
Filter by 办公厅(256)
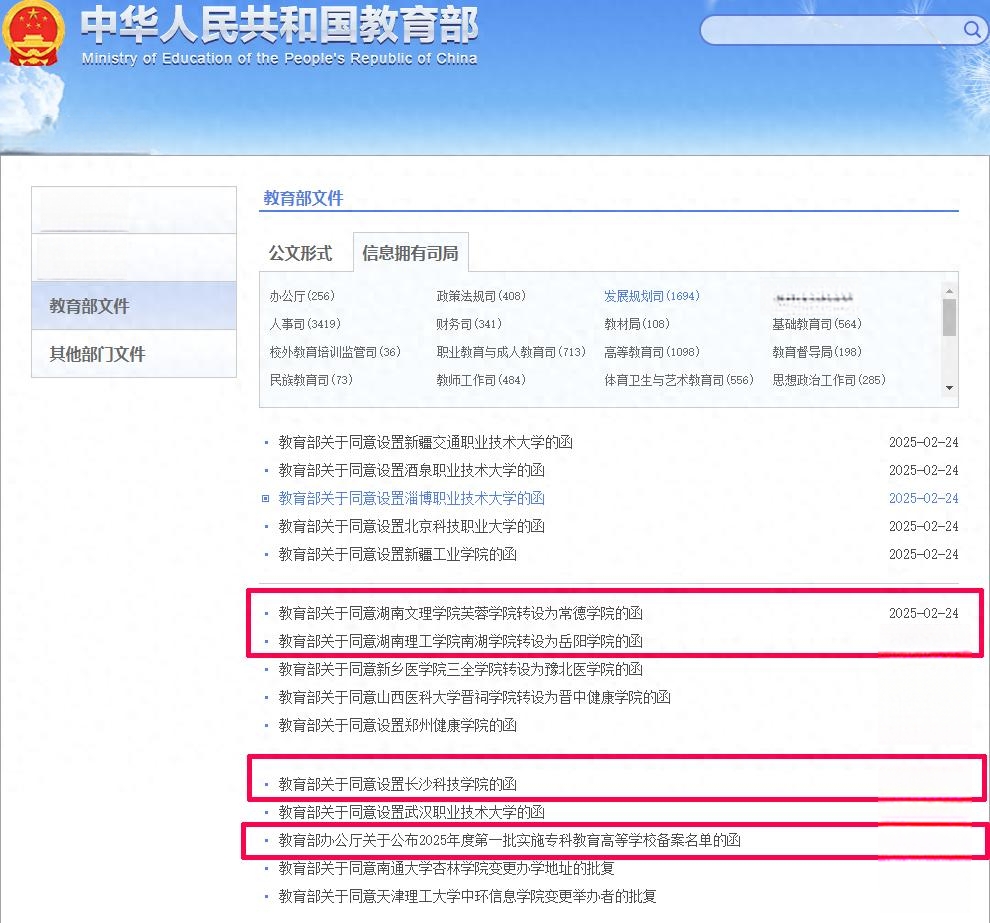click(x=302, y=296)
